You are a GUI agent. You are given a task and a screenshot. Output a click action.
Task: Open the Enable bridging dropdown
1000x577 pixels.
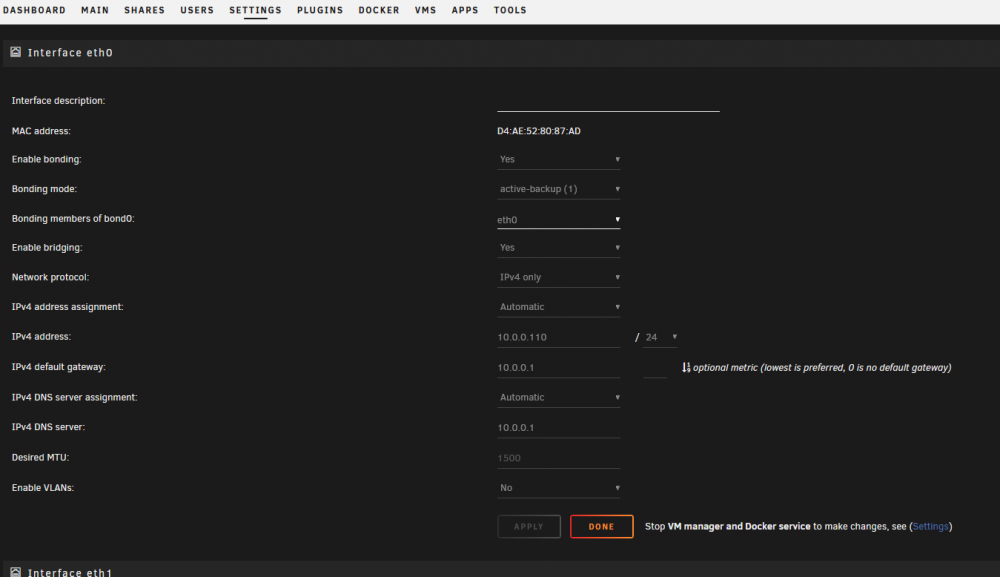(x=559, y=247)
